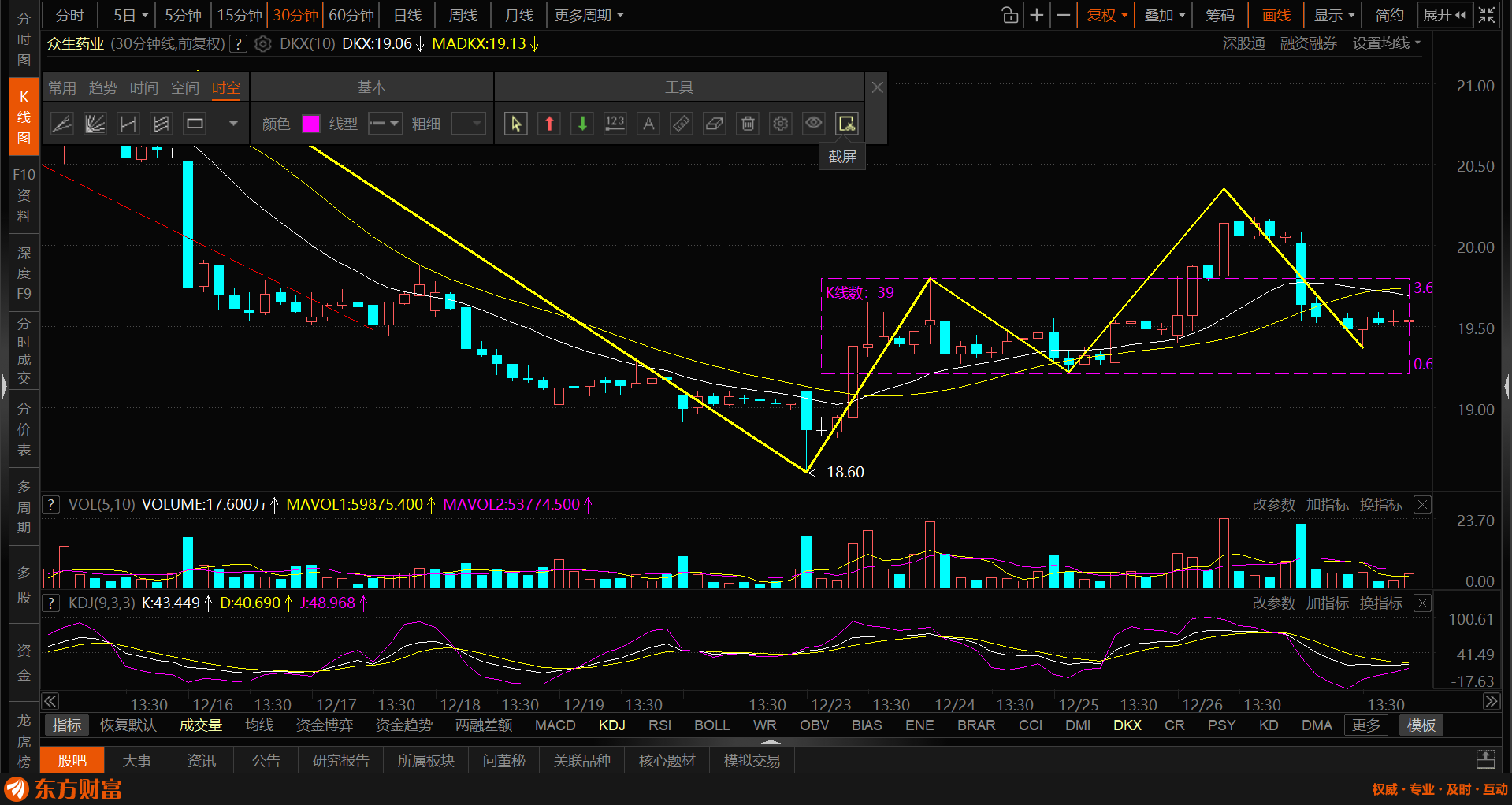Screen dimensions: 1512x805
Task: Open the 叠加 overlay dropdown
Action: pyautogui.click(x=1165, y=15)
